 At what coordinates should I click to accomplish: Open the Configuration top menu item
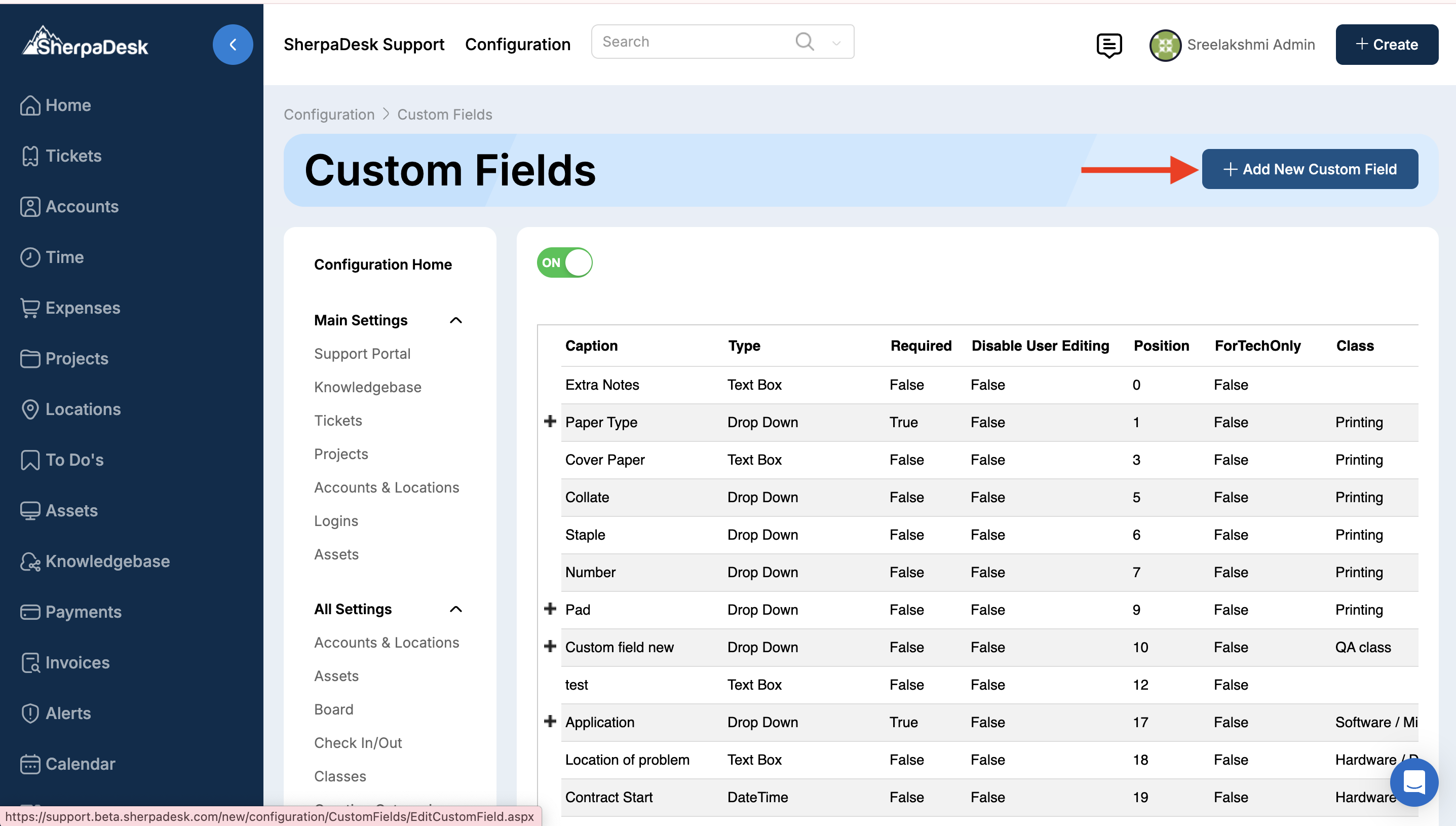(517, 44)
